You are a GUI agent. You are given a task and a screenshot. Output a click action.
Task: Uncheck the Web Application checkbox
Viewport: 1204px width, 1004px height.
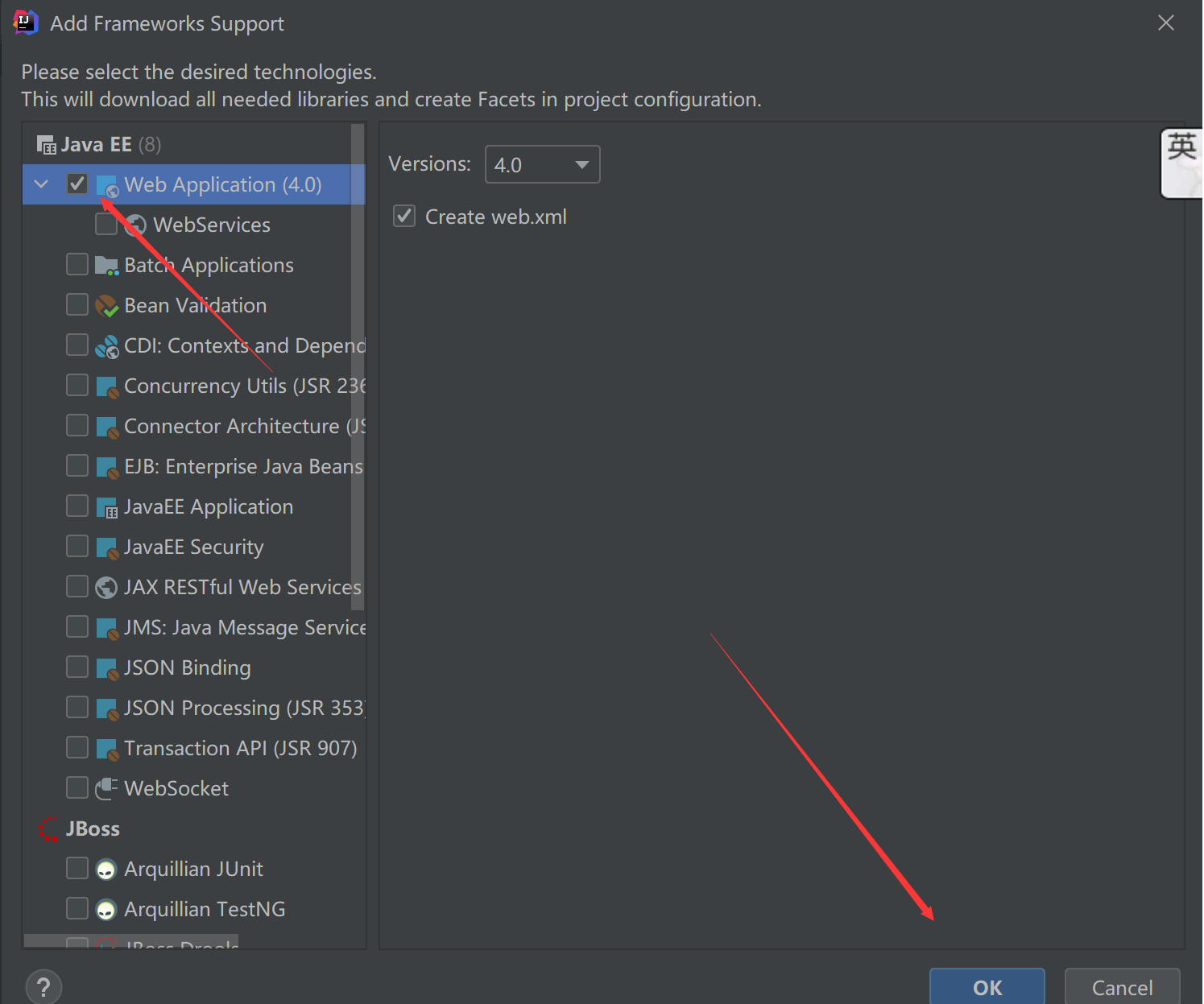[77, 184]
